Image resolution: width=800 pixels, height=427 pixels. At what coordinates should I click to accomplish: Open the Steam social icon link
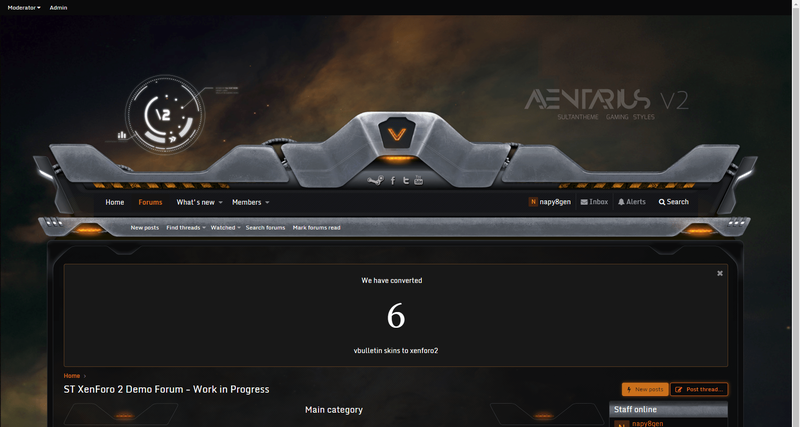point(375,181)
